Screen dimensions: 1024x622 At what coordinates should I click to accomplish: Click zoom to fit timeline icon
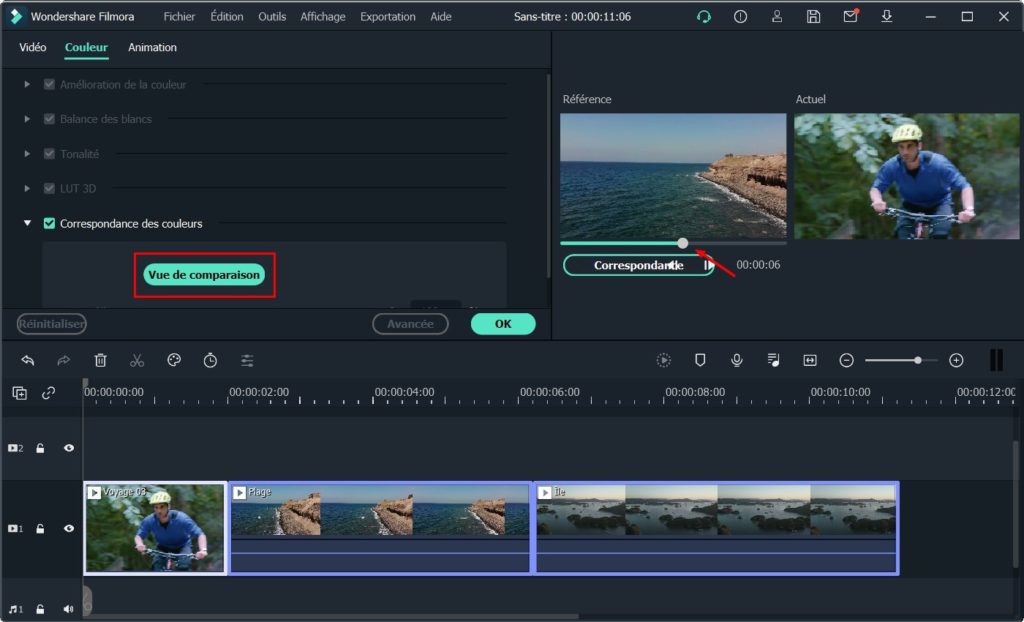(810, 360)
